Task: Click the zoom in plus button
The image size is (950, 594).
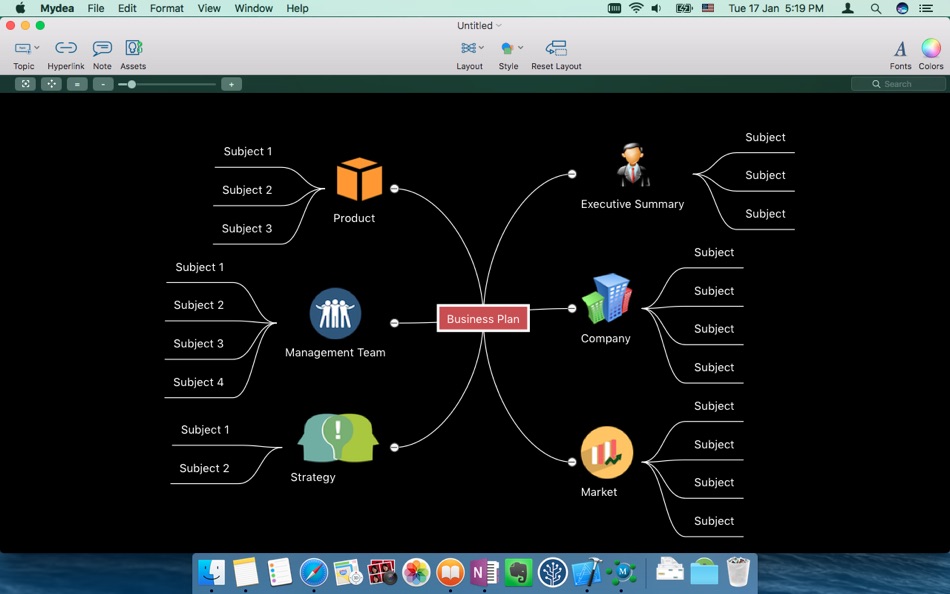Action: 231,84
